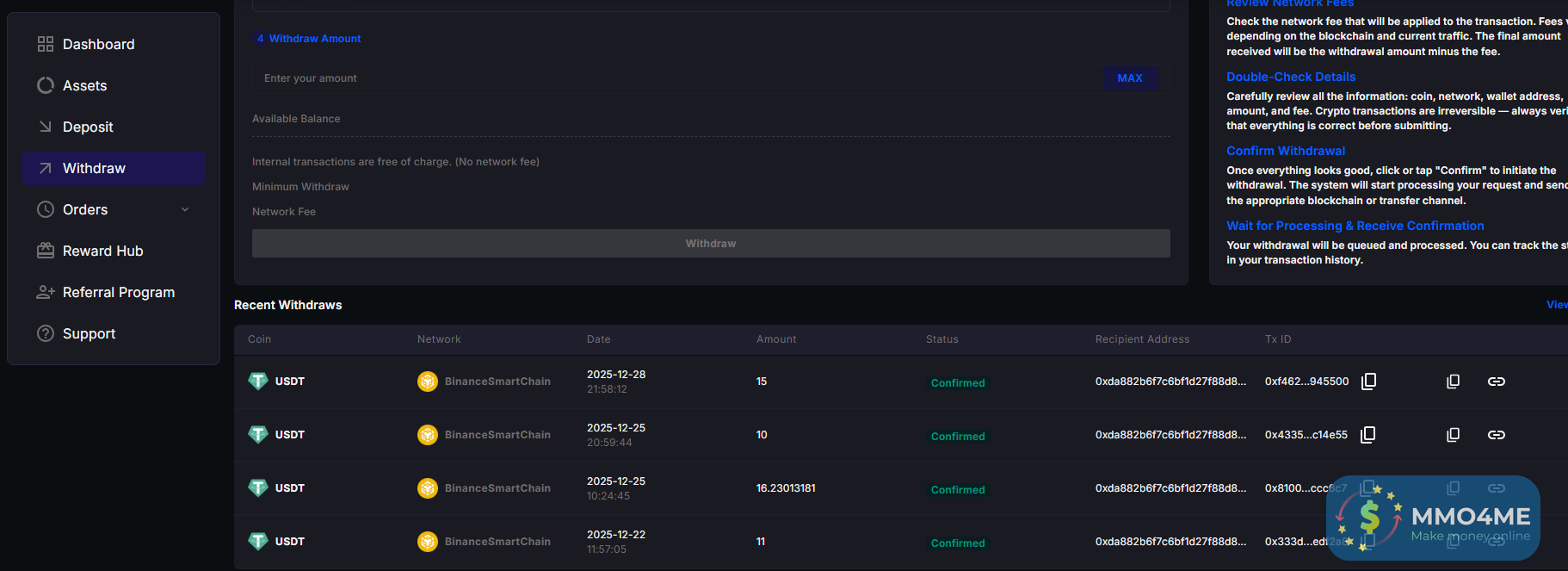This screenshot has width=1568, height=571.
Task: Copy Tx ID 0xf462...945500 using adjacent icon
Action: pos(1368,382)
